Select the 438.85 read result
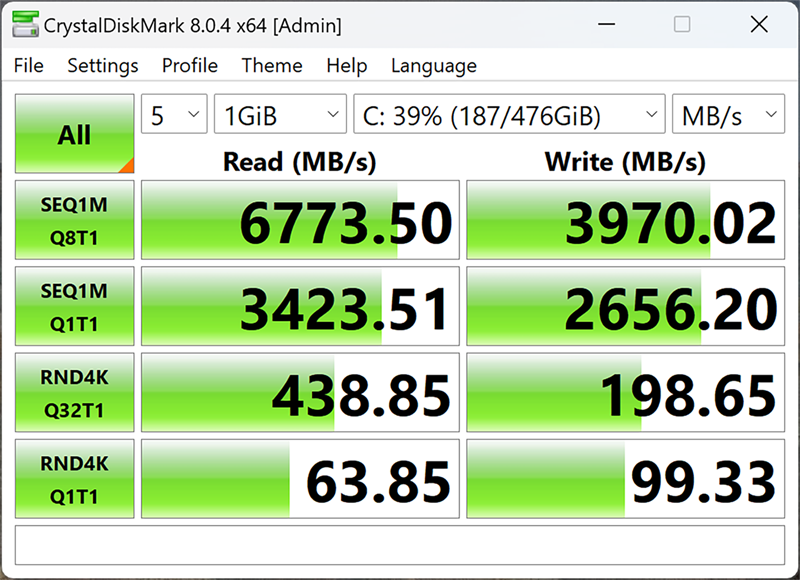This screenshot has height=580, width=800. click(301, 392)
